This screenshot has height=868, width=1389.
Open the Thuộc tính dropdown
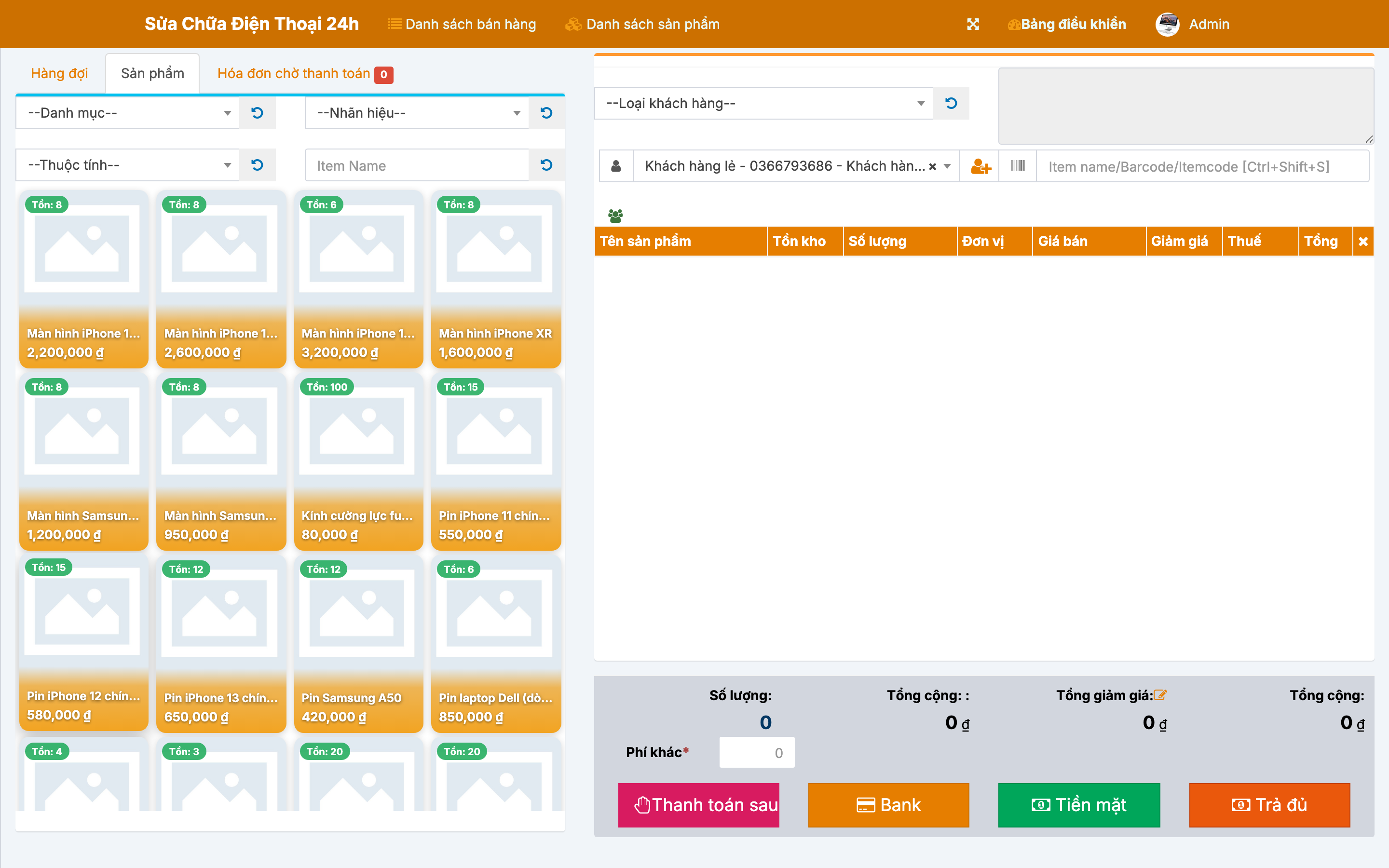[x=127, y=165]
